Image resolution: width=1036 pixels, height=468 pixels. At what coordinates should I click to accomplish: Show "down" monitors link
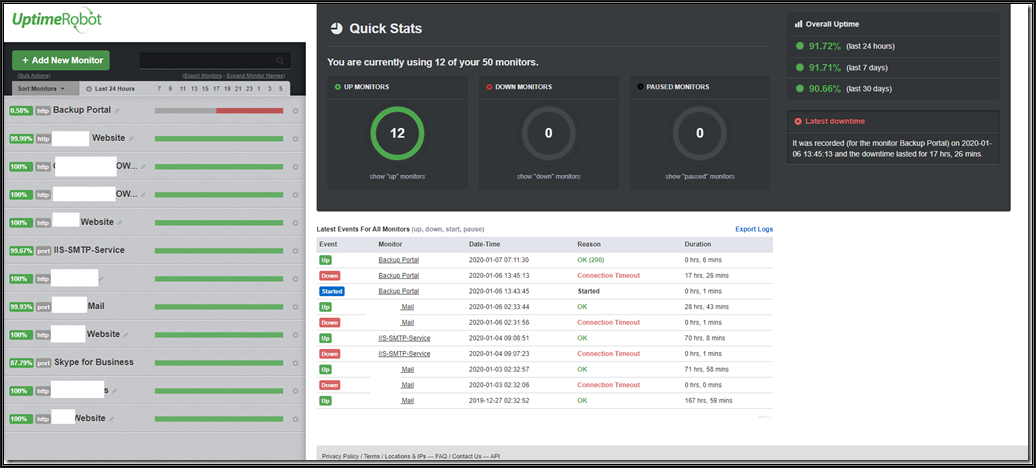(x=548, y=176)
